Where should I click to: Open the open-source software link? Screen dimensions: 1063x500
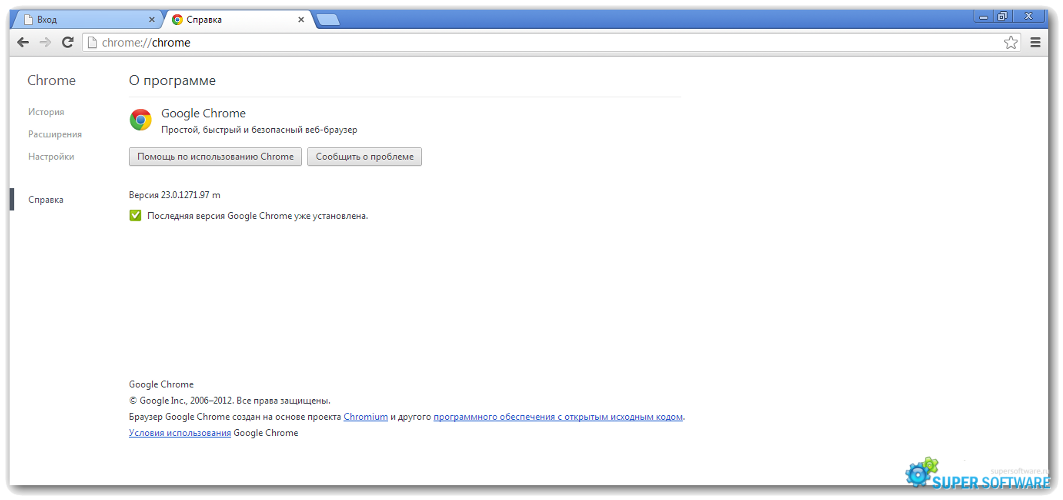tap(558, 417)
